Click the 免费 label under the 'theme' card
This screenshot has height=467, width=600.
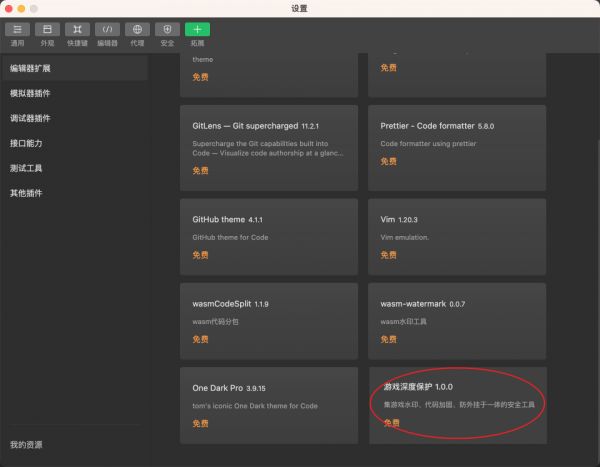point(200,77)
